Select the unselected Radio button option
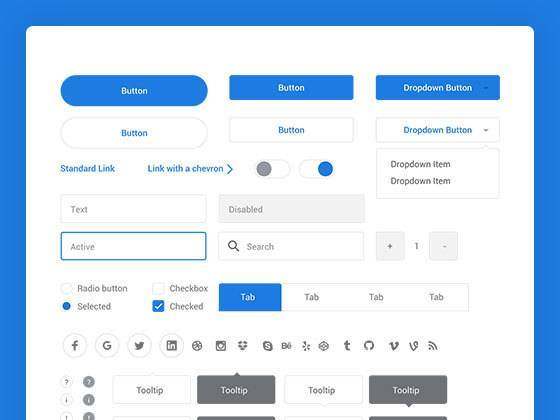Screen dimensions: 560x420 (66, 288)
